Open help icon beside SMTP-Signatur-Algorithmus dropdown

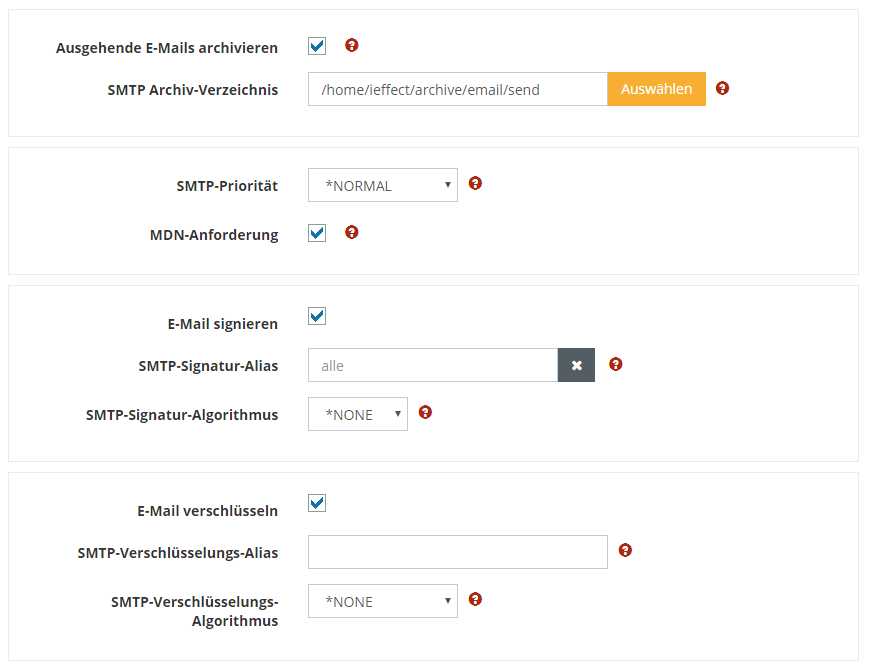tap(425, 412)
